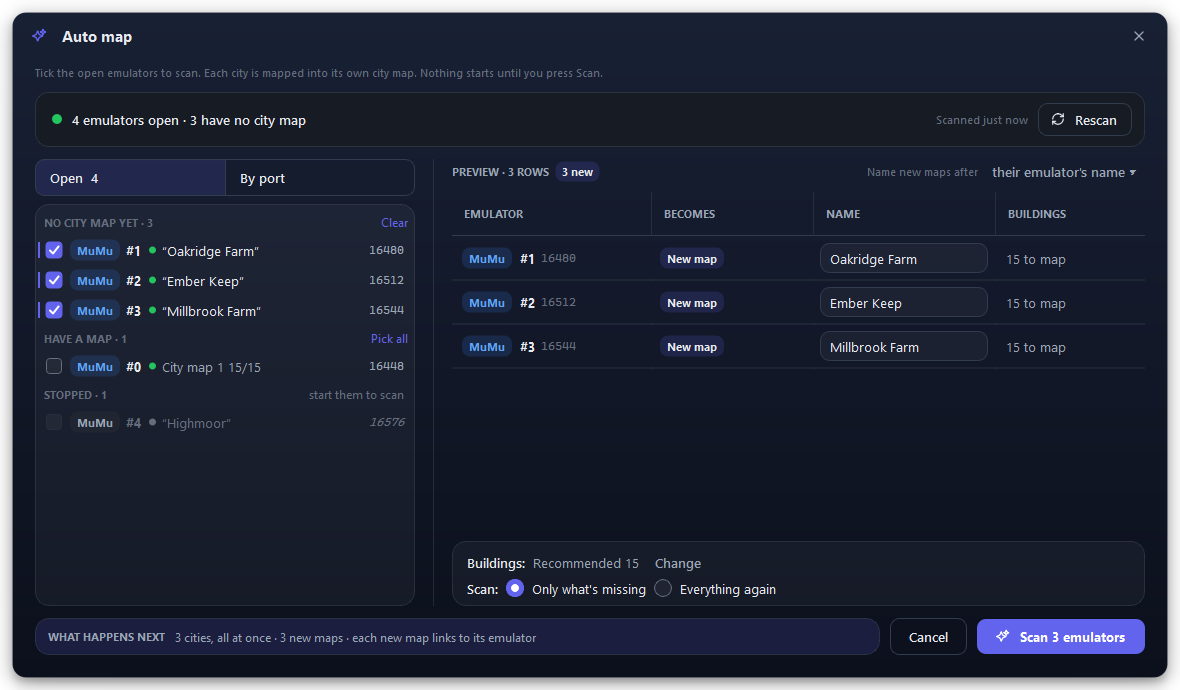Click the "Scanned just now" status text
The height and width of the screenshot is (690, 1180).
click(x=981, y=120)
